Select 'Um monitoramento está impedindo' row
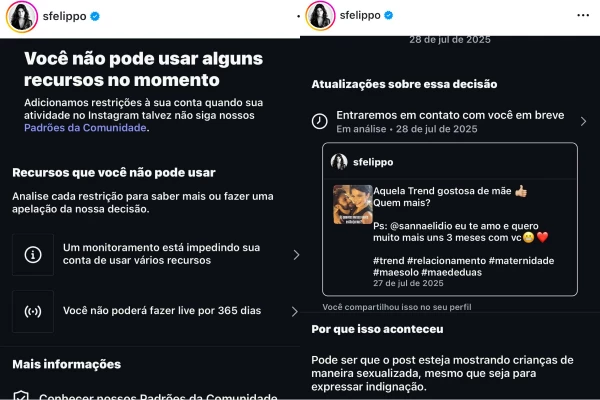The width and height of the screenshot is (600, 400). [x=156, y=255]
